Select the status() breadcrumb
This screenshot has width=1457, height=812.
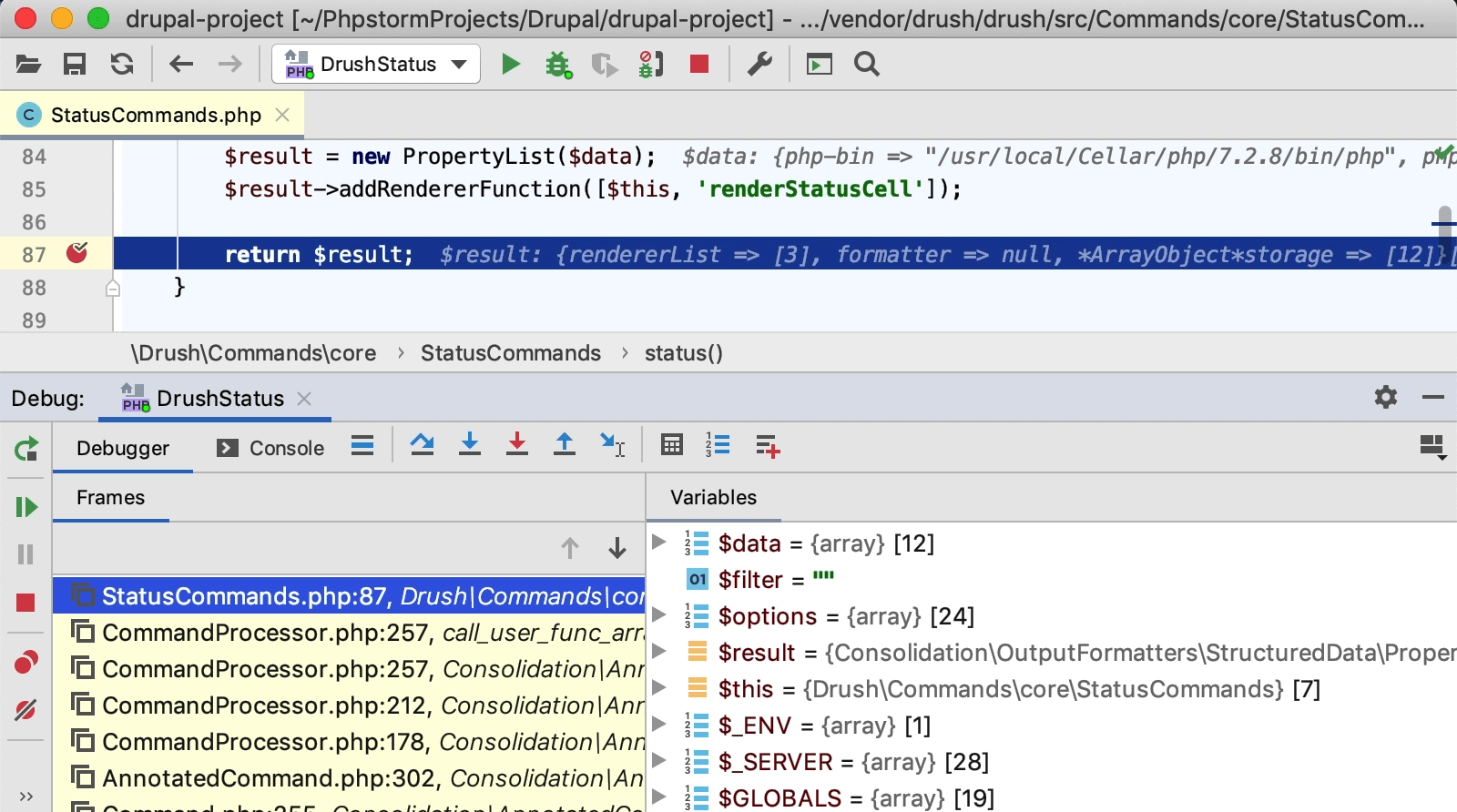[x=684, y=353]
